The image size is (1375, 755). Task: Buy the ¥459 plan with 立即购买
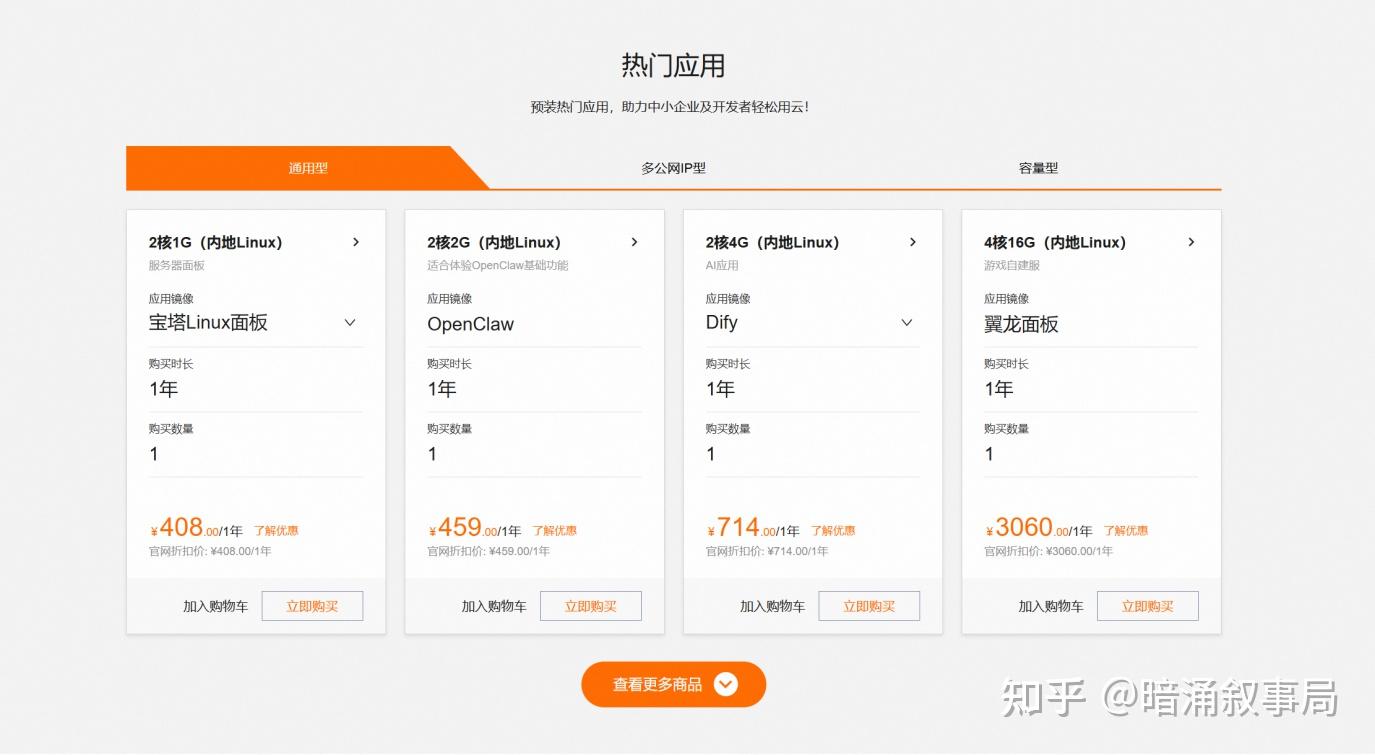pos(591,606)
